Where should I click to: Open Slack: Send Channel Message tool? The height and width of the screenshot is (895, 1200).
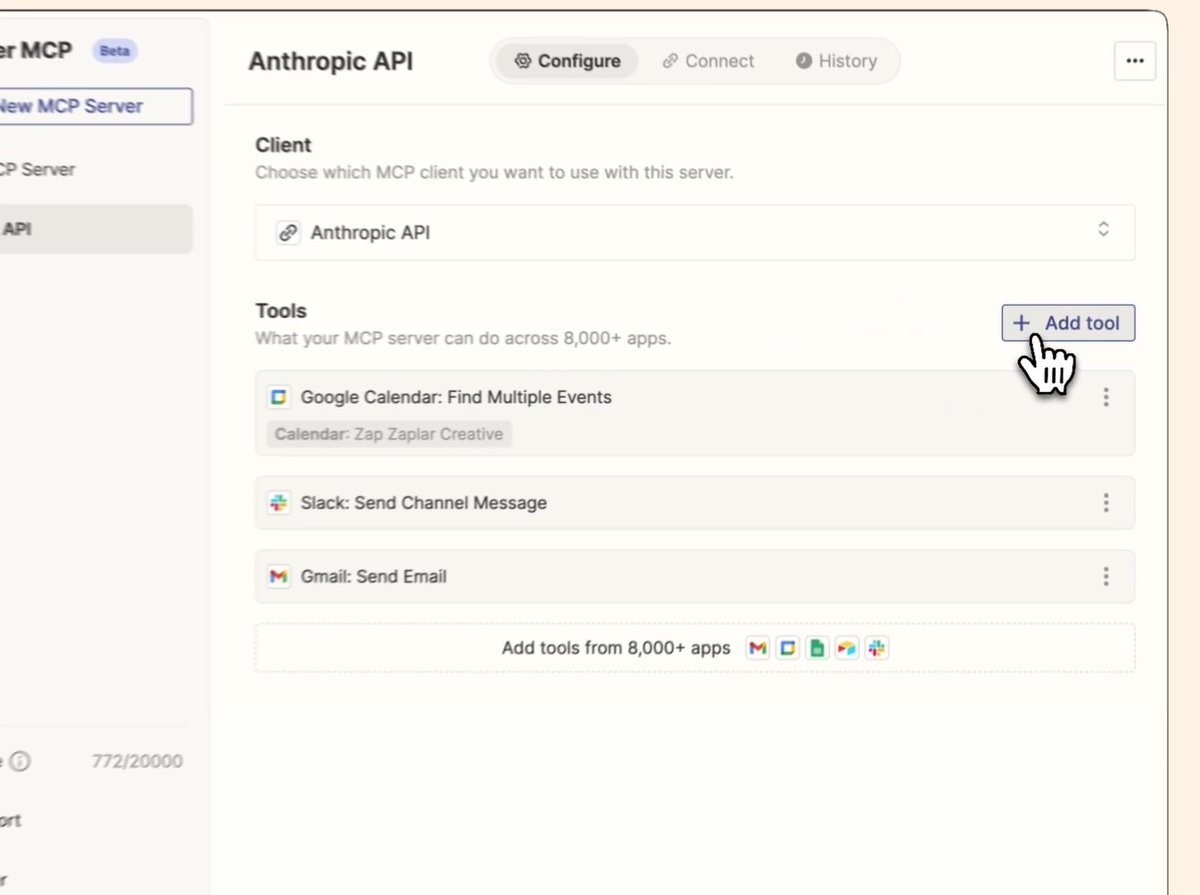[695, 503]
